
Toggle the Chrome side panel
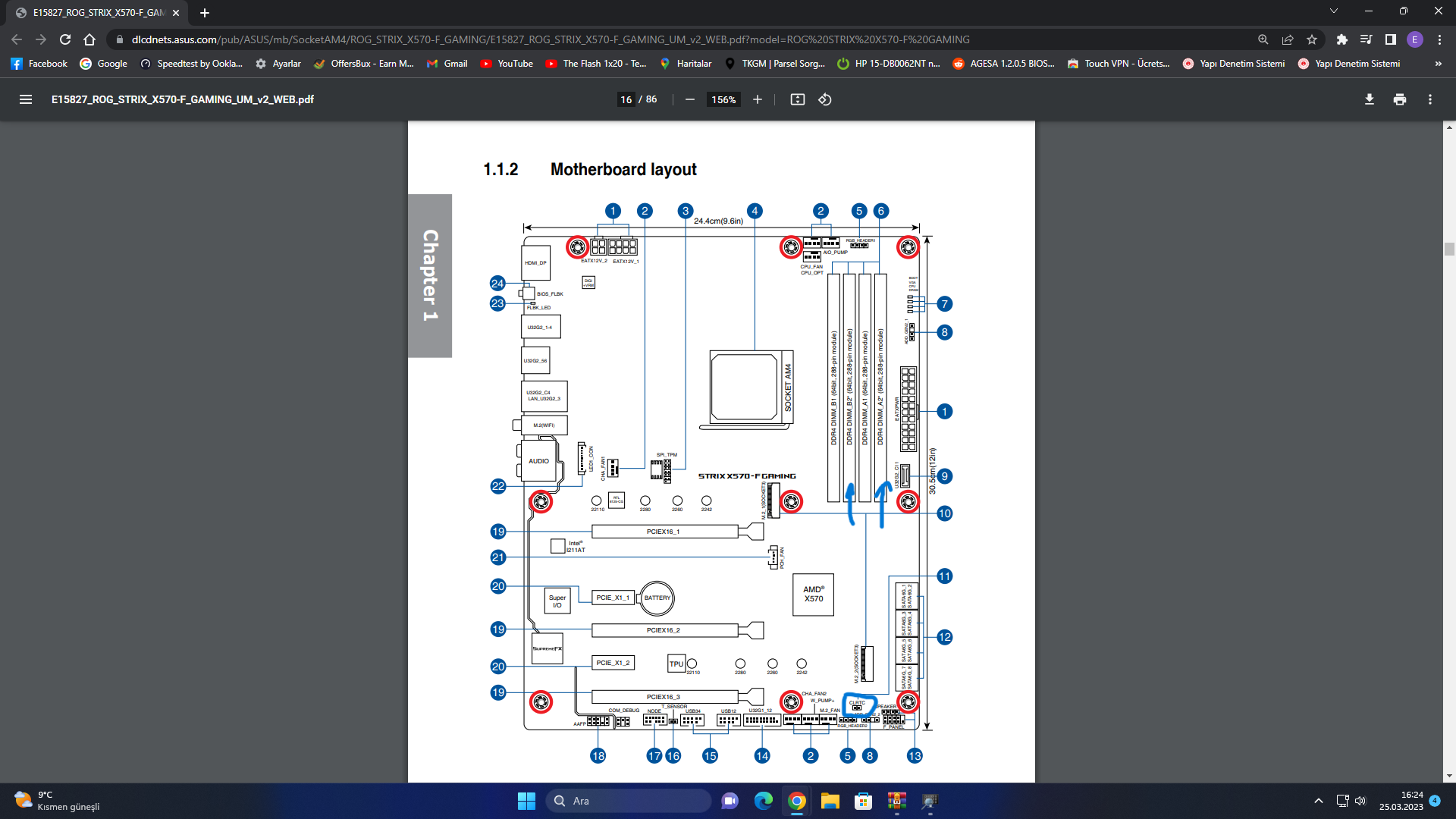[x=1390, y=39]
